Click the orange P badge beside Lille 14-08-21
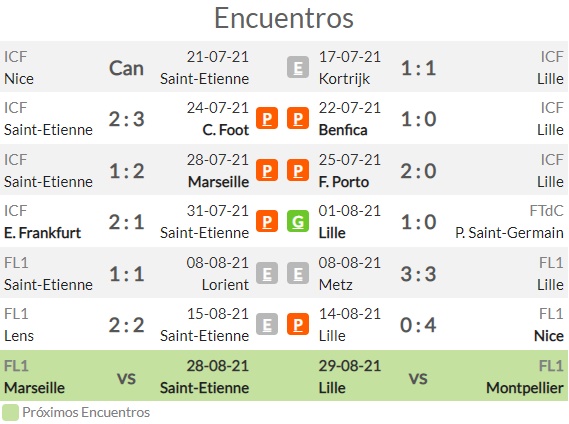This screenshot has height=424, width=569. [x=298, y=324]
